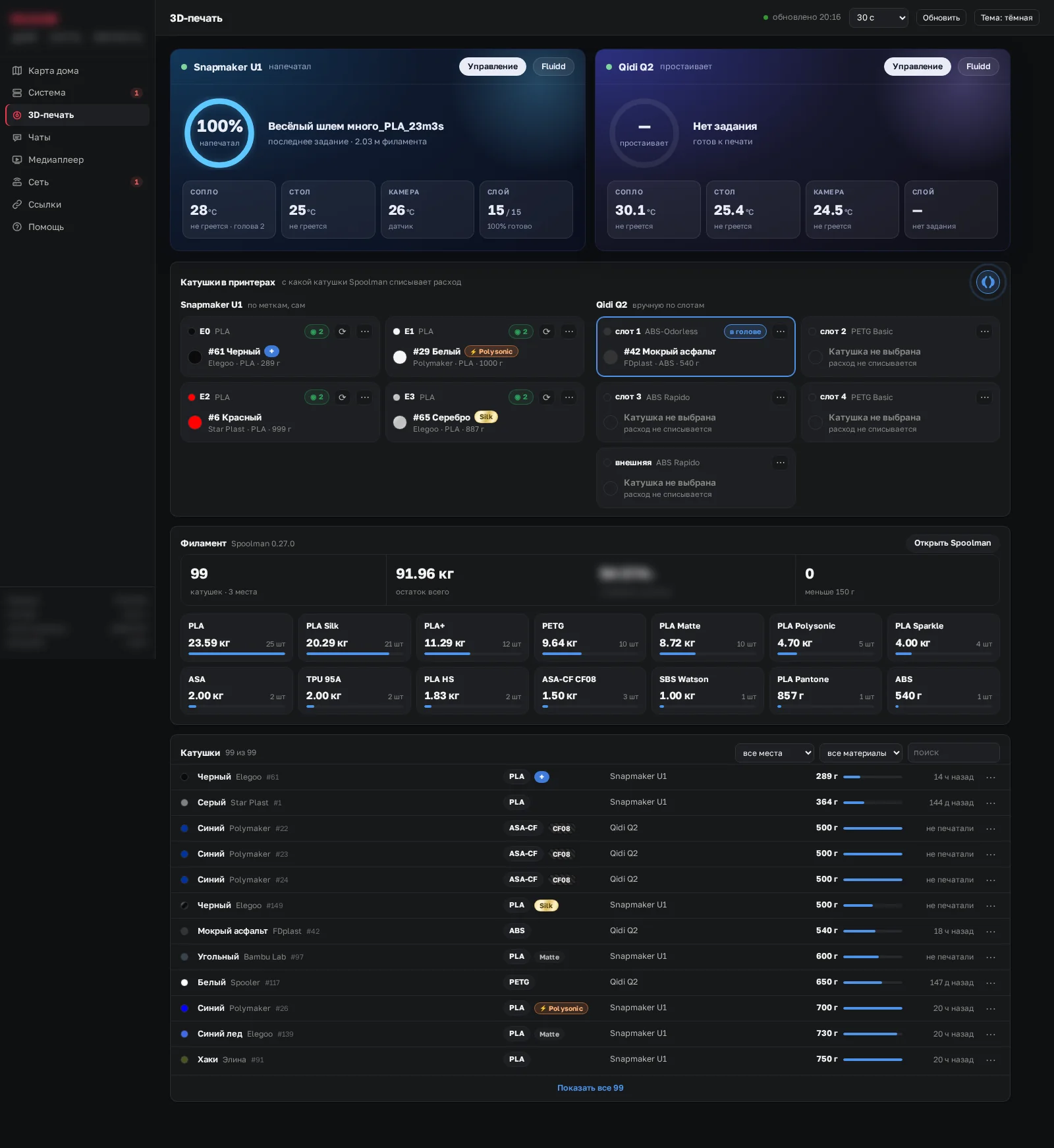Click the Ссылки link icon in sidebar
The width and height of the screenshot is (1054, 1148).
[17, 205]
